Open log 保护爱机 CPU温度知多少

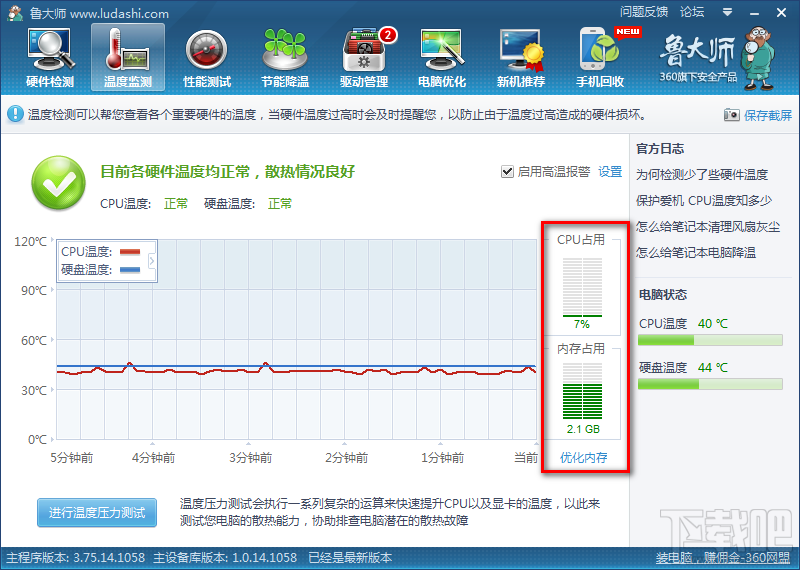[704, 201]
